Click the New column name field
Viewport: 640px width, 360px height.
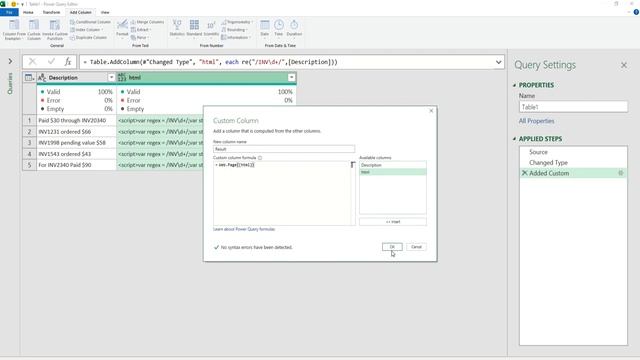[x=284, y=149]
